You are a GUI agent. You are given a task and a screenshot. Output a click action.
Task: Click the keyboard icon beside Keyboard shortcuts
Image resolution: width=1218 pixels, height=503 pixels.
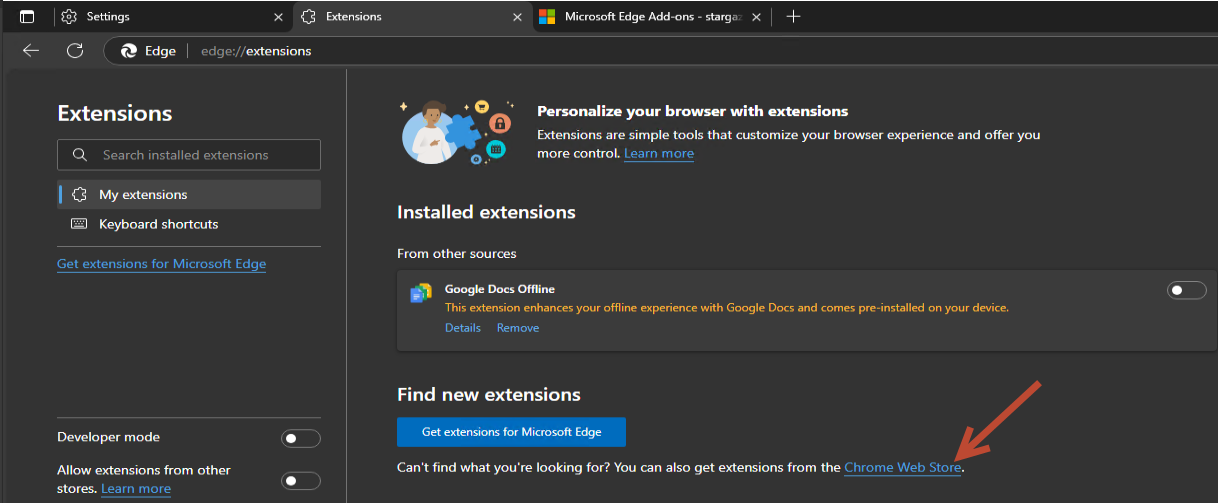point(79,224)
